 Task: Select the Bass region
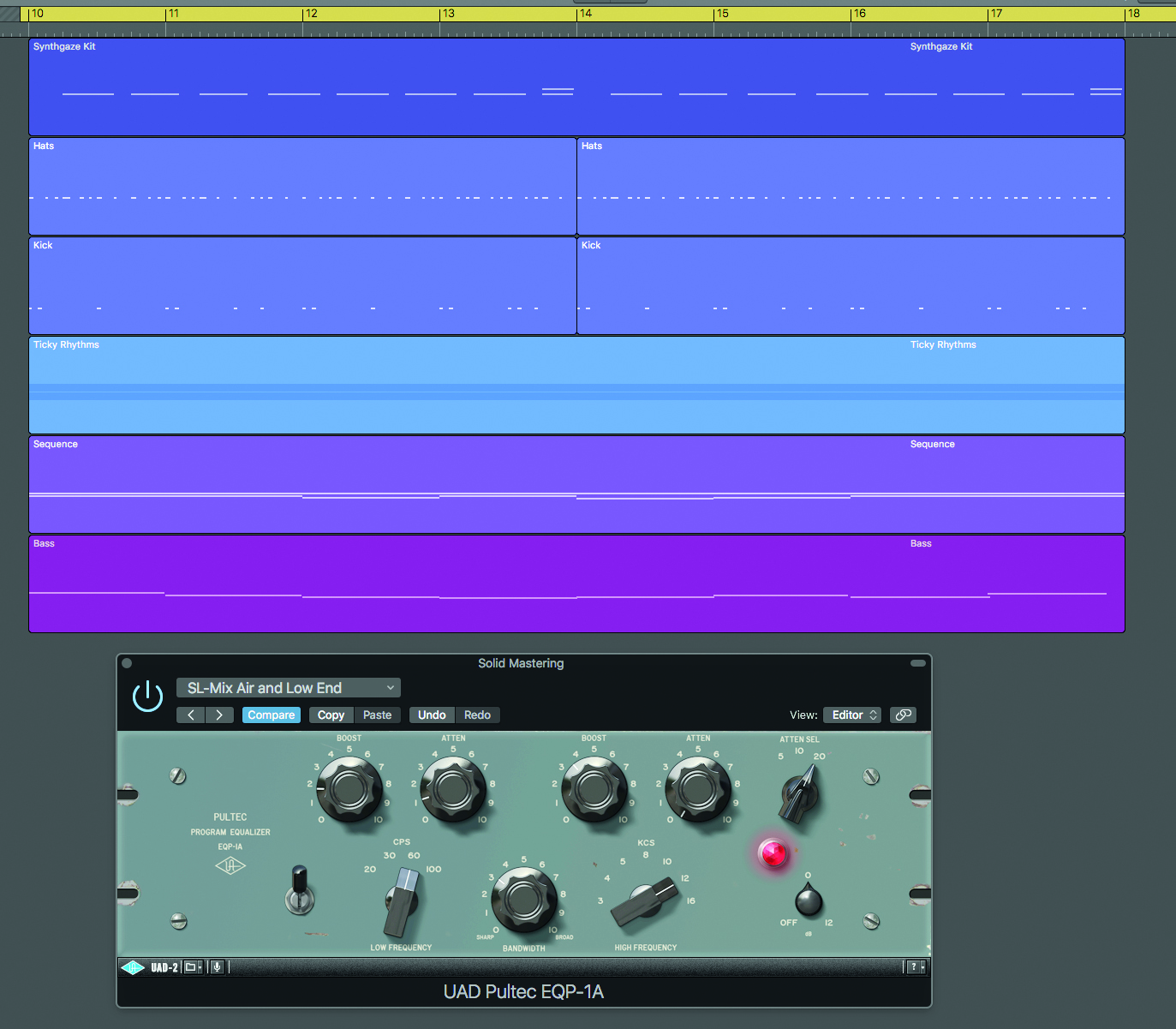(x=576, y=583)
